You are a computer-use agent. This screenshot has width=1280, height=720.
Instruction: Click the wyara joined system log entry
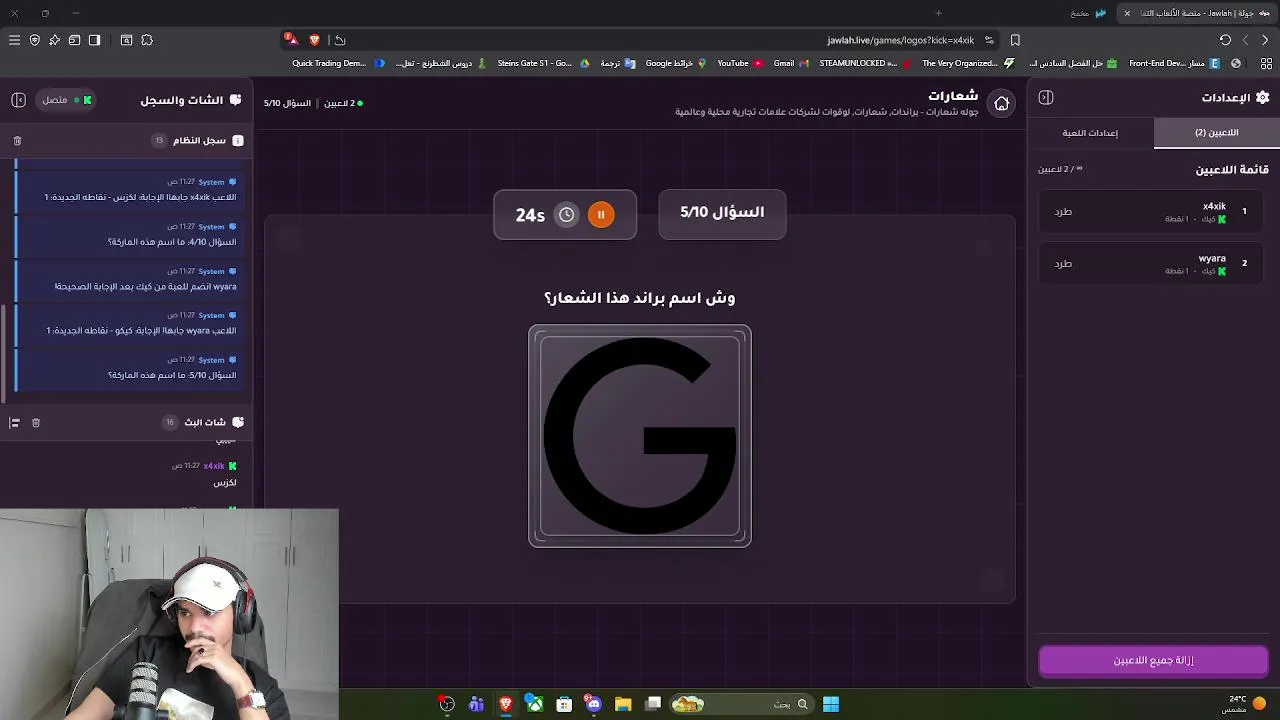pyautogui.click(x=128, y=279)
